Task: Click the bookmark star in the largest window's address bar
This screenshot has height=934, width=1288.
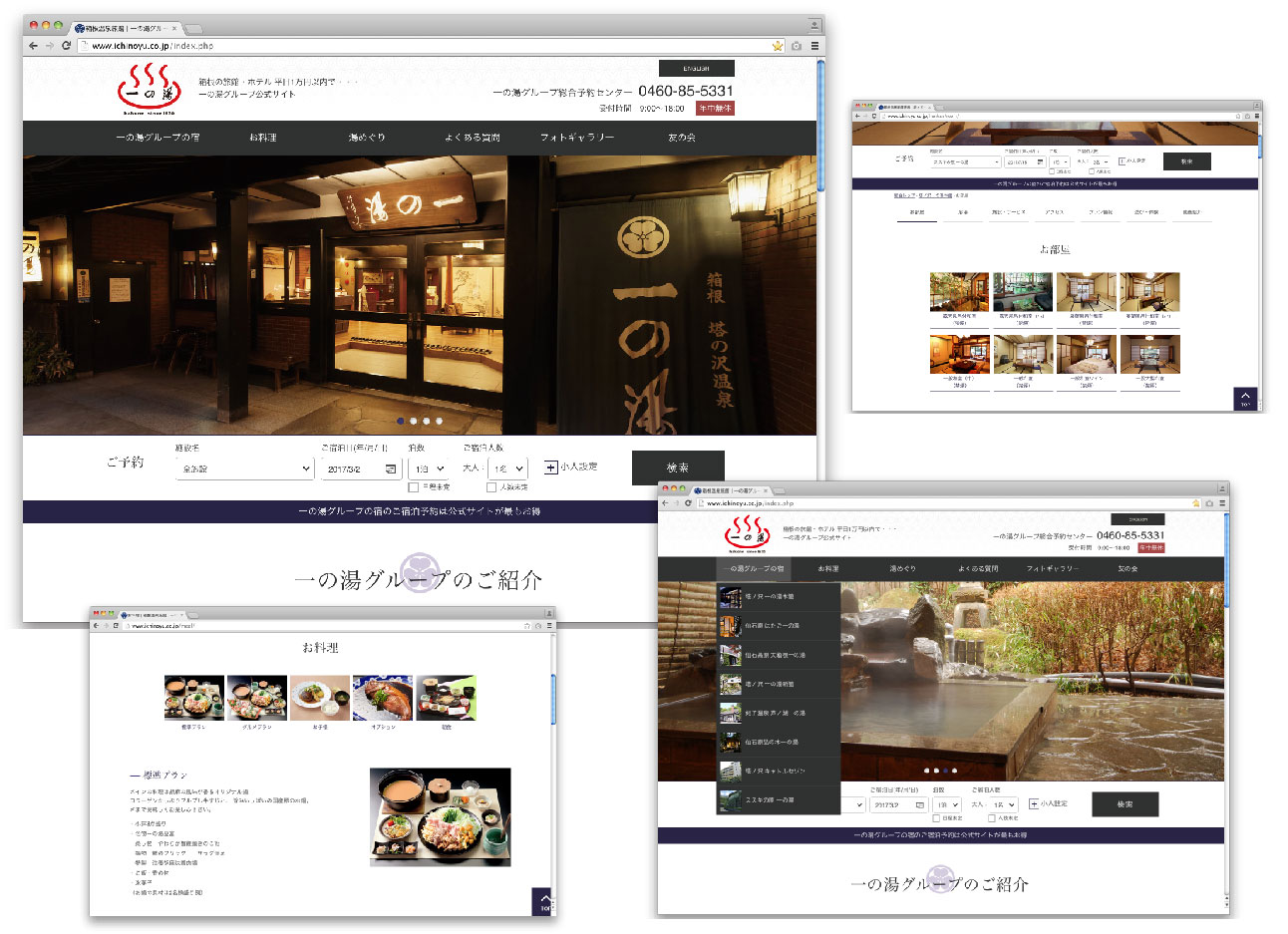Action: point(778,46)
